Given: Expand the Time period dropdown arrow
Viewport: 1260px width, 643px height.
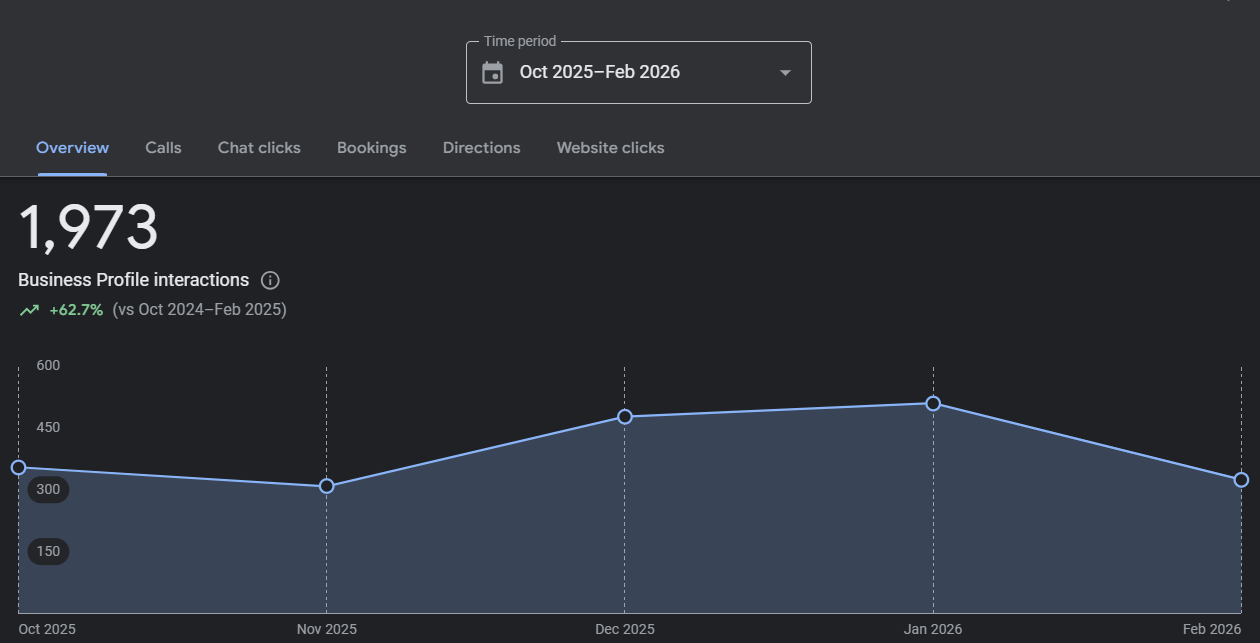Looking at the screenshot, I should pyautogui.click(x=785, y=73).
